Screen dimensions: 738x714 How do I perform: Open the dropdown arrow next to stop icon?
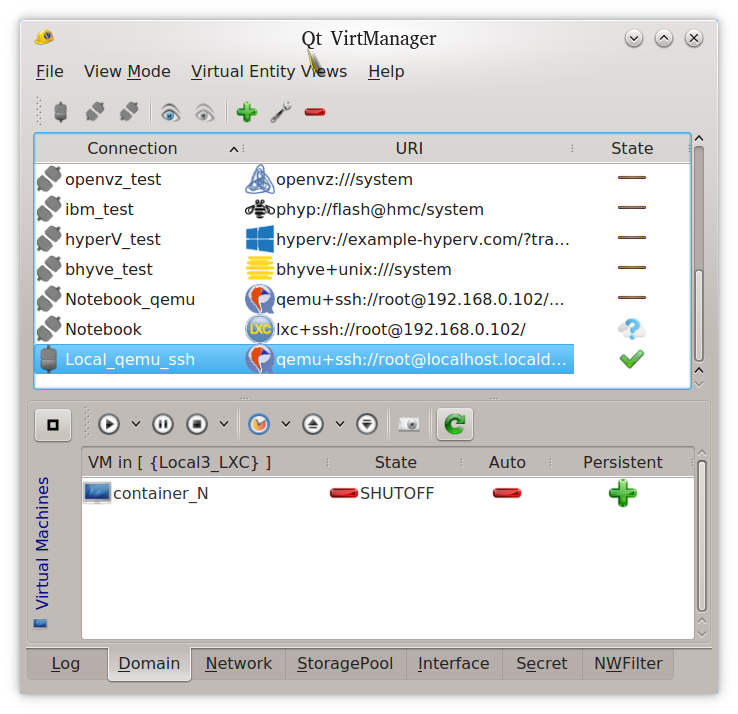(224, 424)
